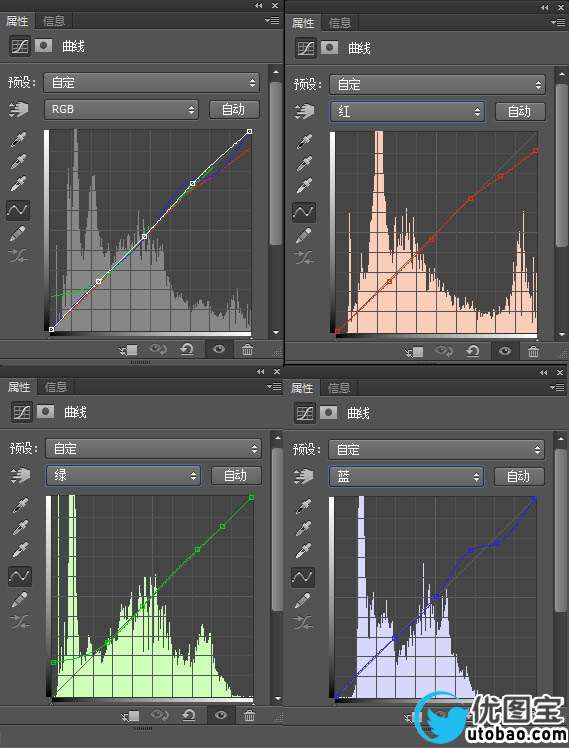Open the 预设 preset dropdown in Blue panel
Viewport: 569px width, 748px height.
(x=436, y=449)
